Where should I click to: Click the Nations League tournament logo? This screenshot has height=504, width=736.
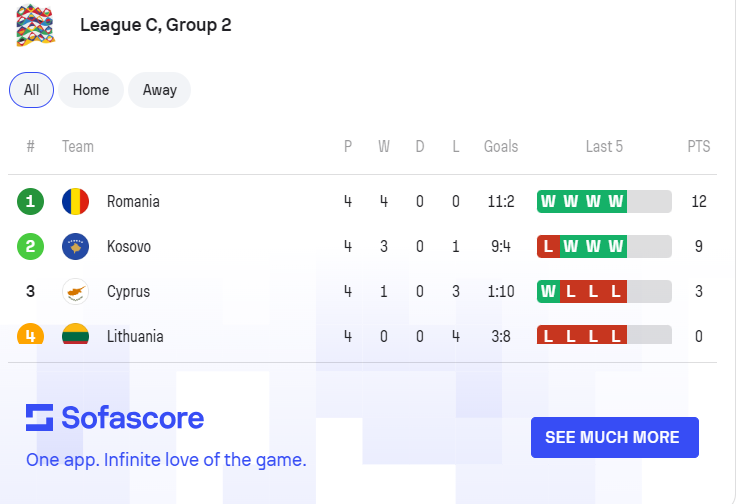(x=35, y=25)
